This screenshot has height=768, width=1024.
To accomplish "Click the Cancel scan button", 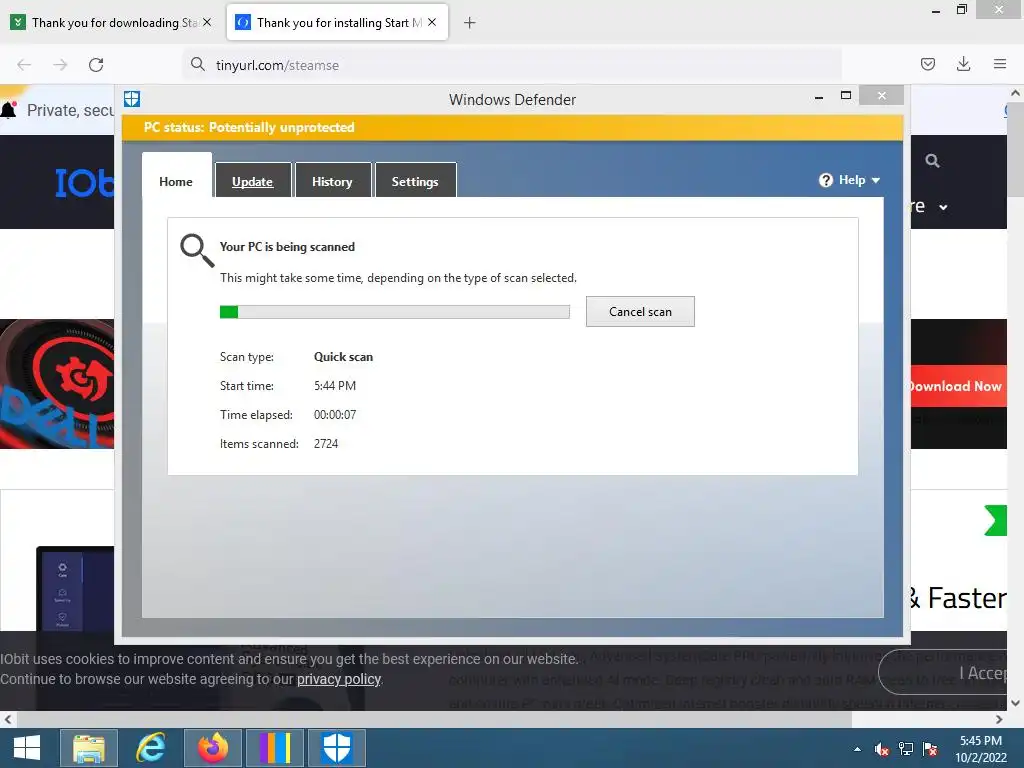I will (640, 312).
